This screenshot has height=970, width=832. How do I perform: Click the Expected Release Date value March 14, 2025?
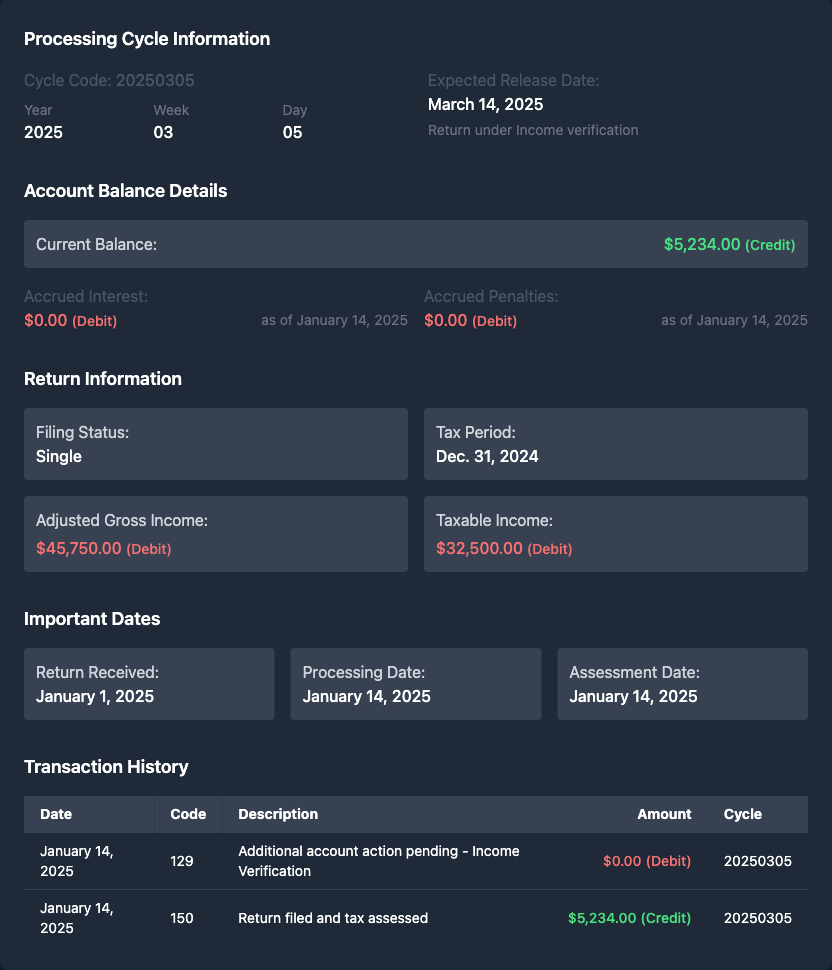coord(485,104)
